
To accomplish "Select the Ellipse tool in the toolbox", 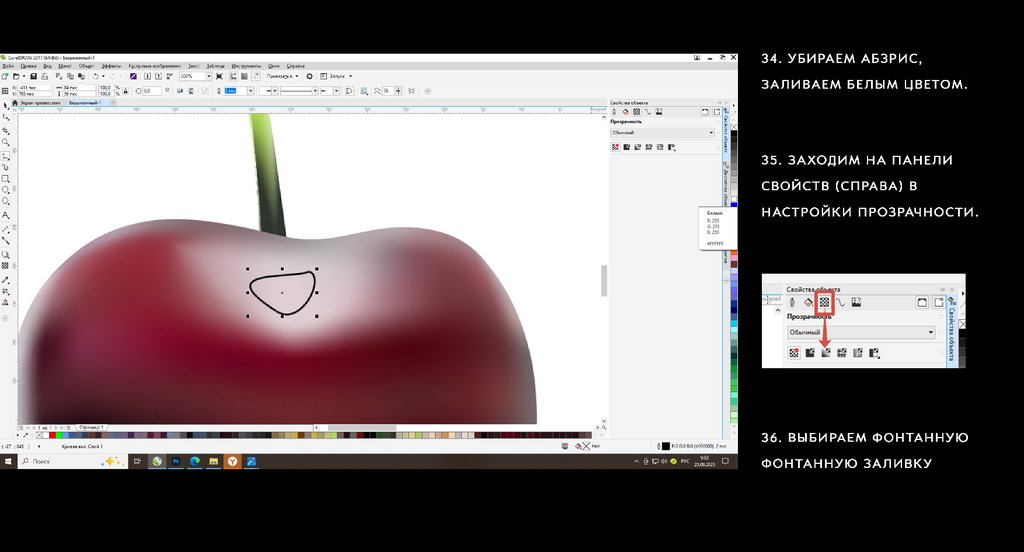I will (6, 189).
